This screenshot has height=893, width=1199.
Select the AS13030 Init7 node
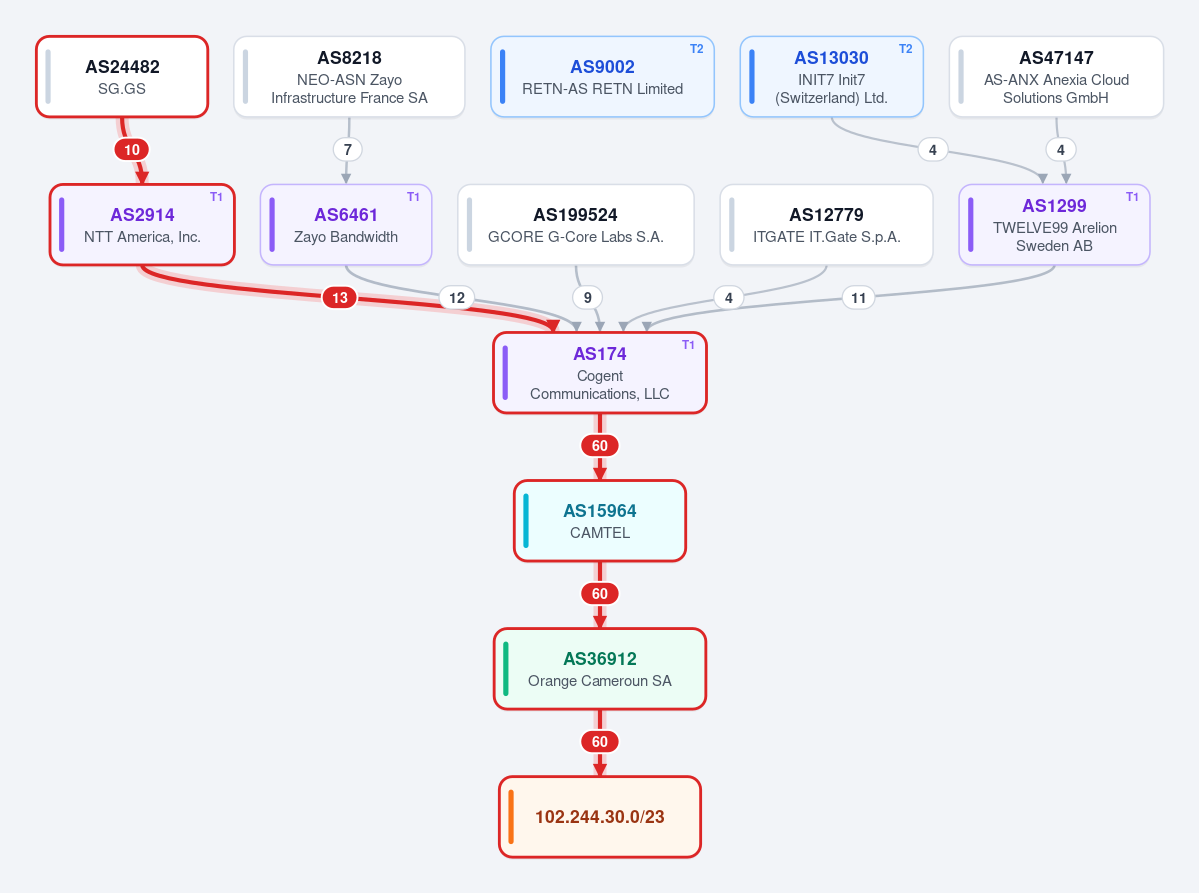tap(832, 76)
